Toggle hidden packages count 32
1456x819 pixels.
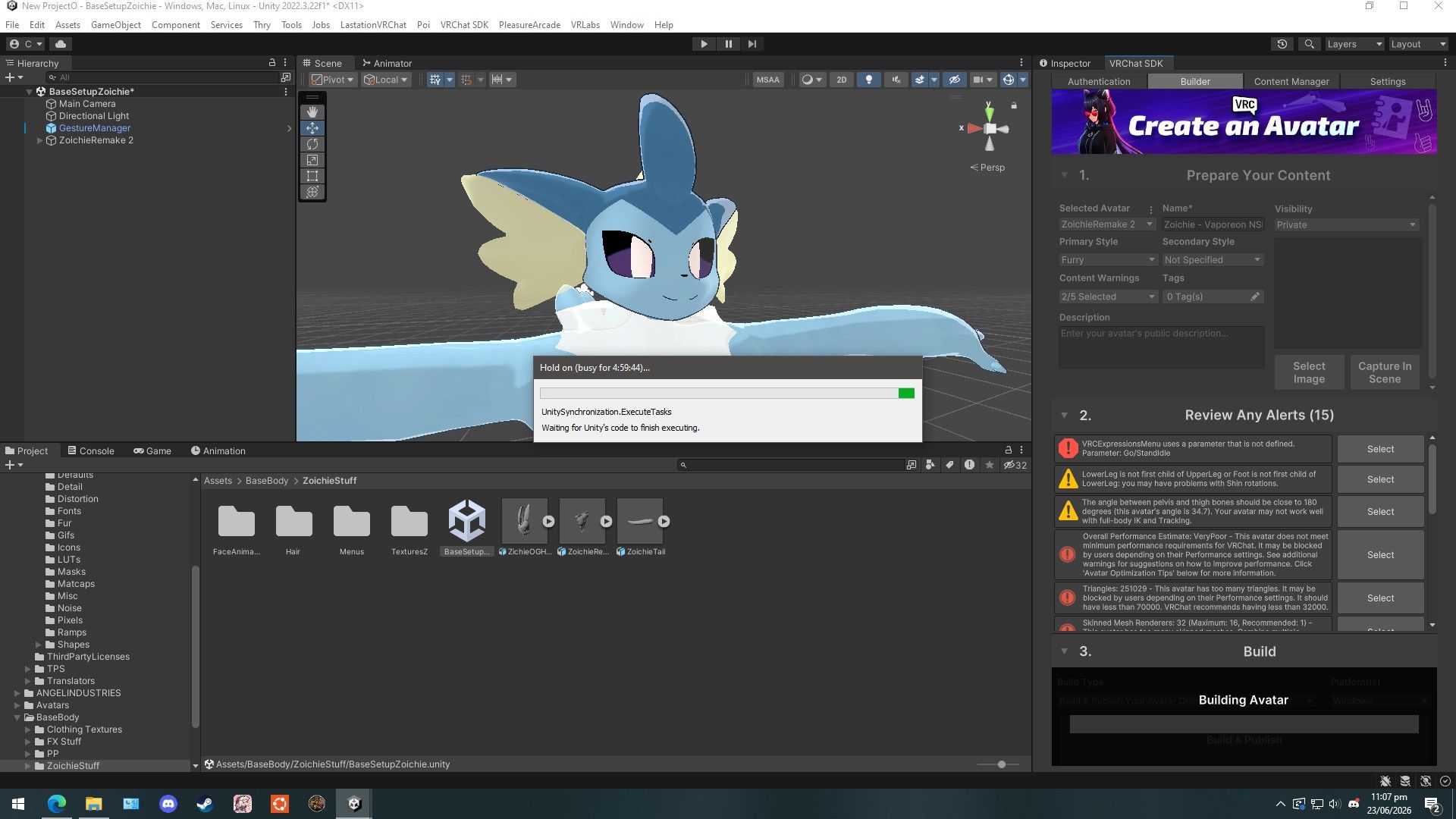click(1015, 465)
